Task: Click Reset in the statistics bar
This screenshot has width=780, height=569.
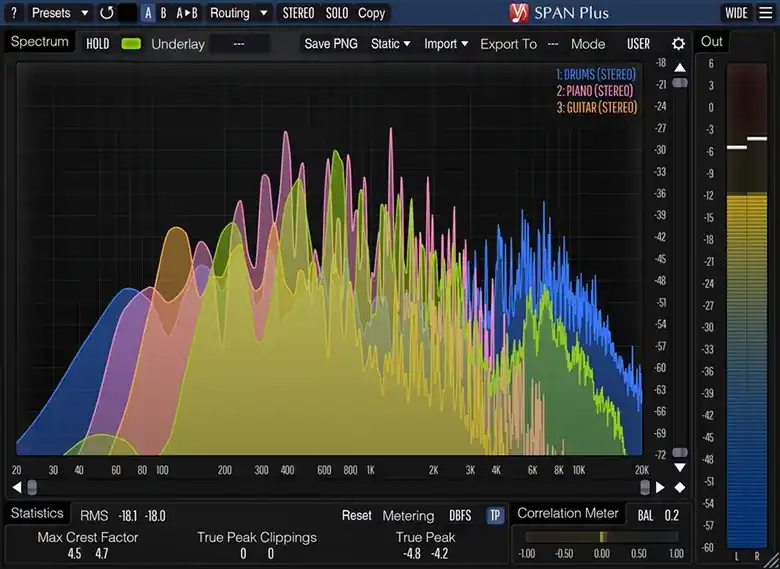Action: [357, 515]
